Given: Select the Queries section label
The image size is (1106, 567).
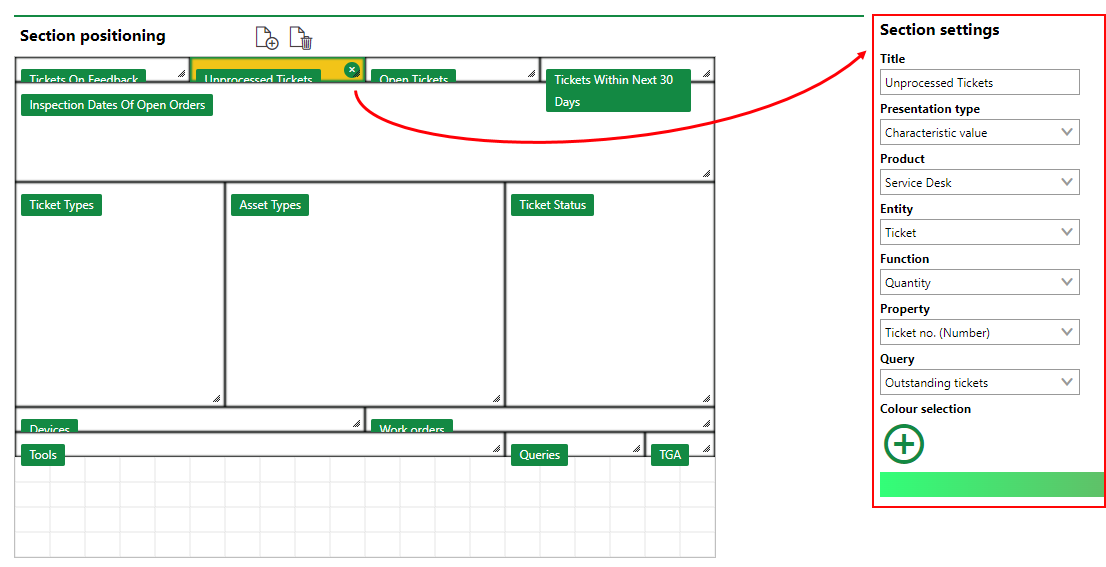Looking at the screenshot, I should coord(540,455).
